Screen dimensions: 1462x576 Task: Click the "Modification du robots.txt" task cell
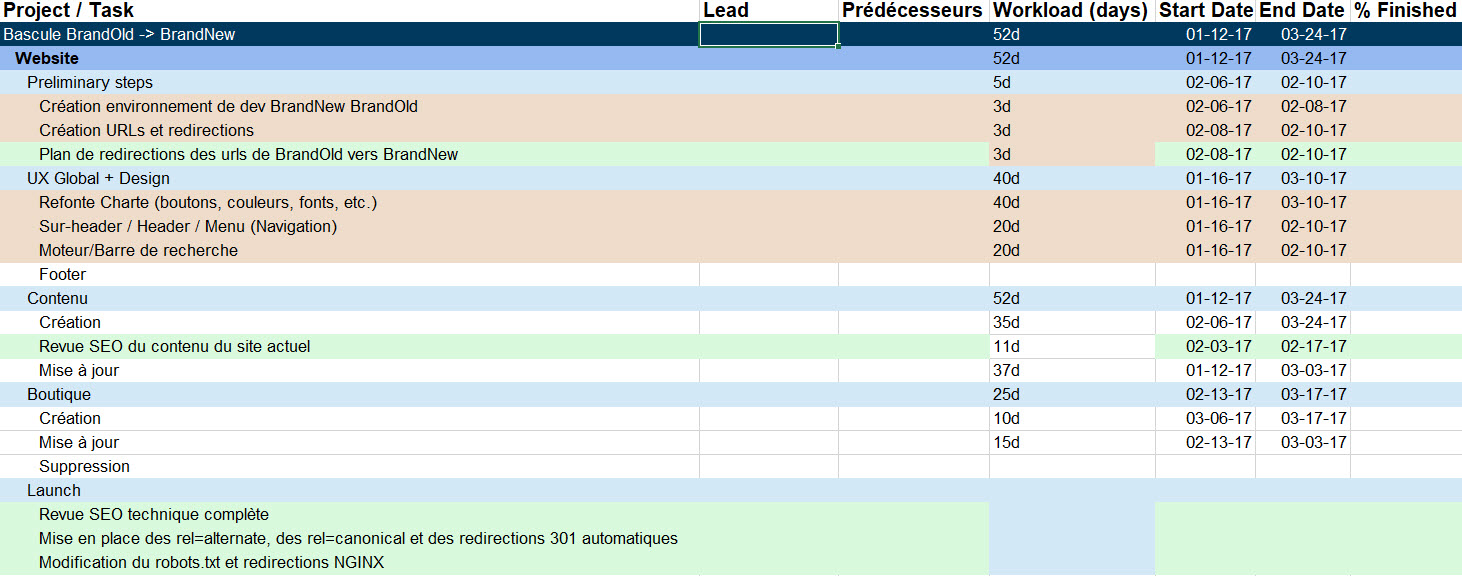coord(211,562)
